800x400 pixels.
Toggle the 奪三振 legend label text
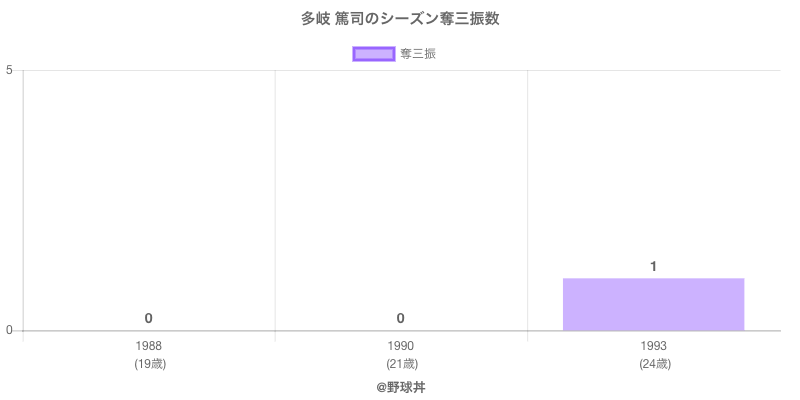pos(418,54)
